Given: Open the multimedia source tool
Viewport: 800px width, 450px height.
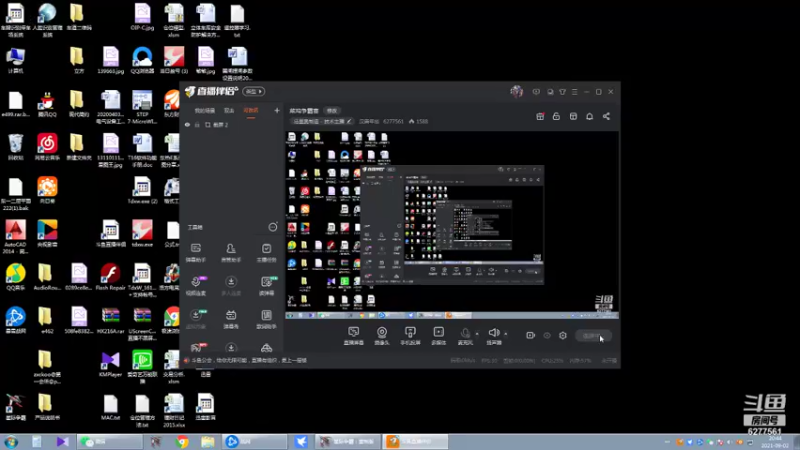Looking at the screenshot, I should click(438, 336).
